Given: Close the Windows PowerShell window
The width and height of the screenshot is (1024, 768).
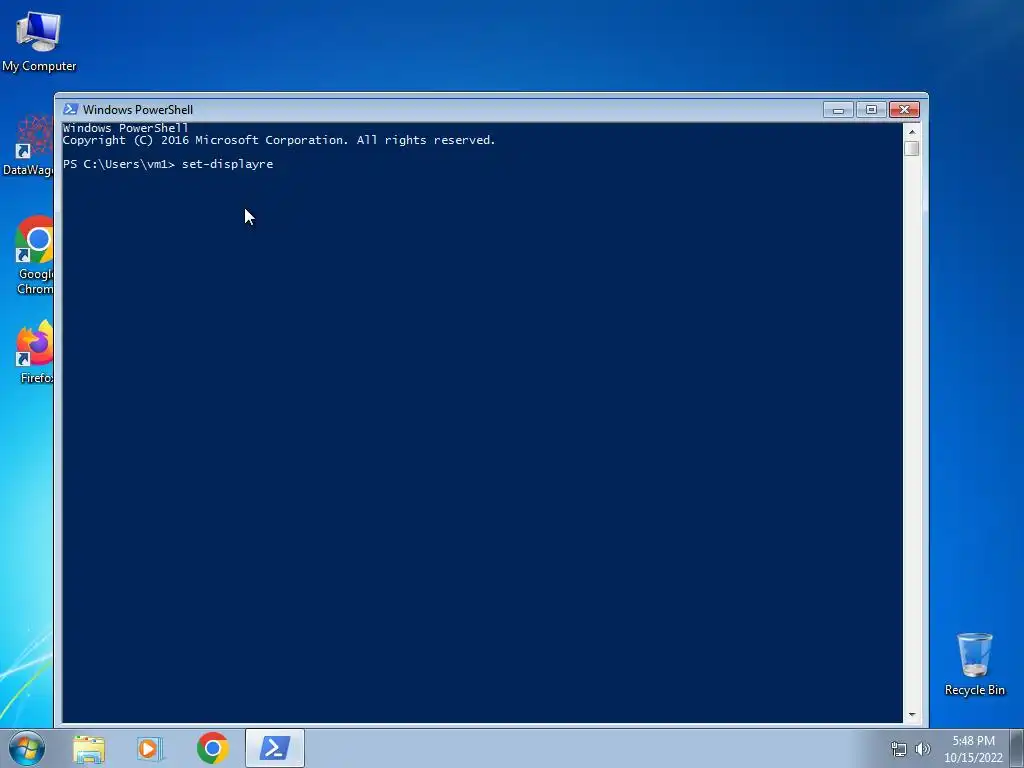Looking at the screenshot, I should click(904, 110).
